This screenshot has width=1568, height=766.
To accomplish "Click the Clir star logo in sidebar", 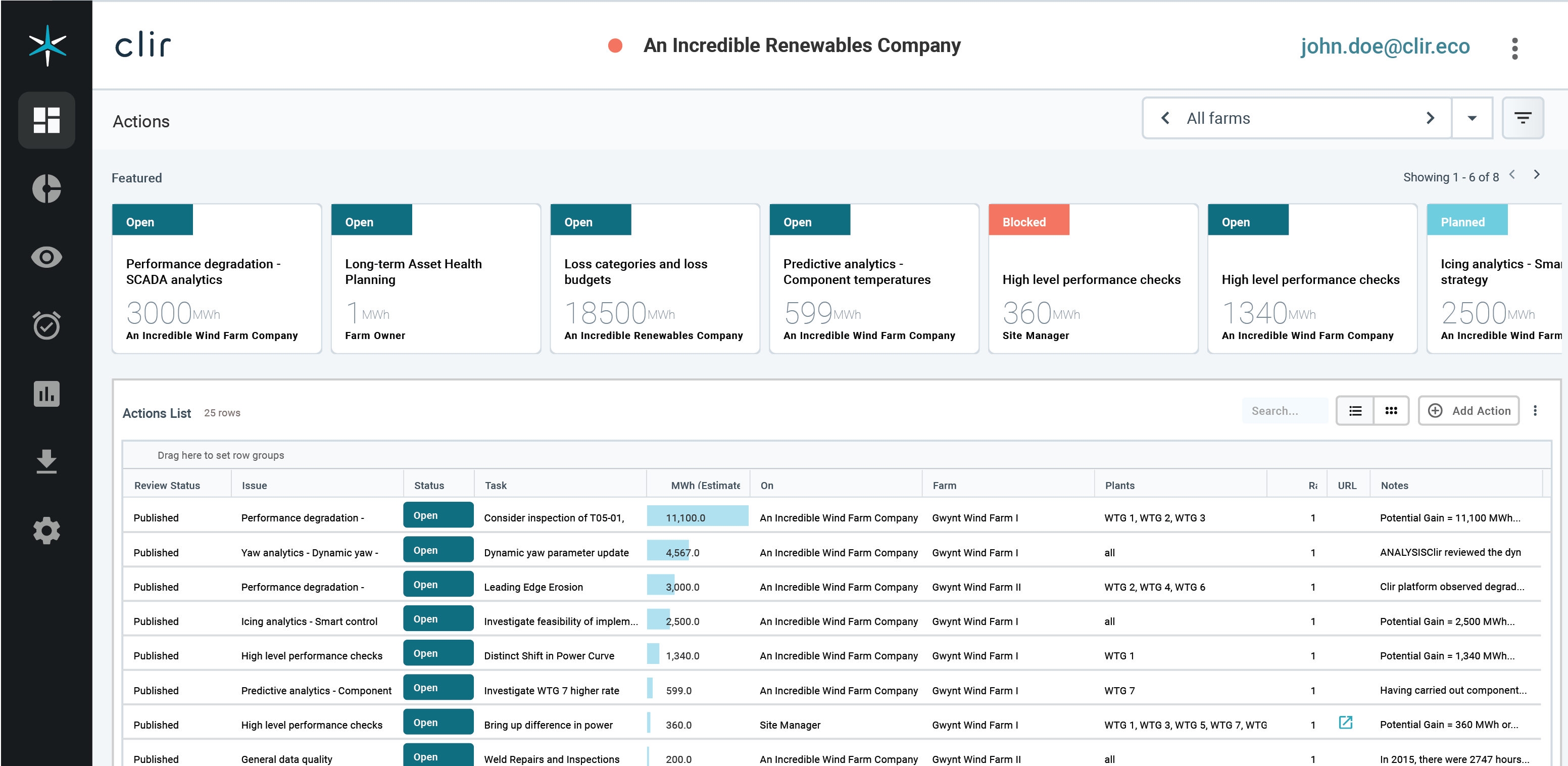I will point(47,45).
